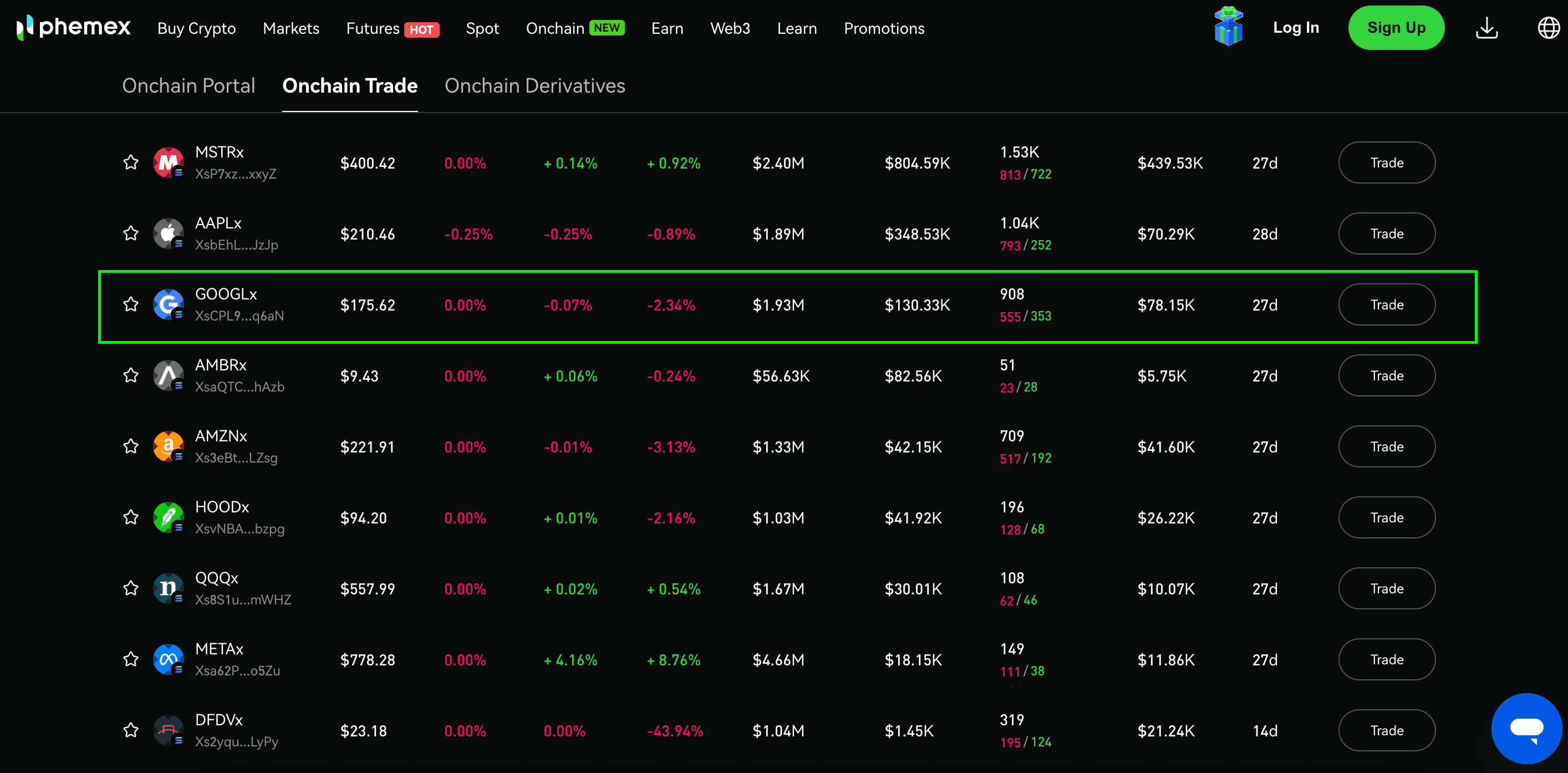Click the Log In link
Viewport: 1568px width, 773px height.
click(x=1296, y=27)
